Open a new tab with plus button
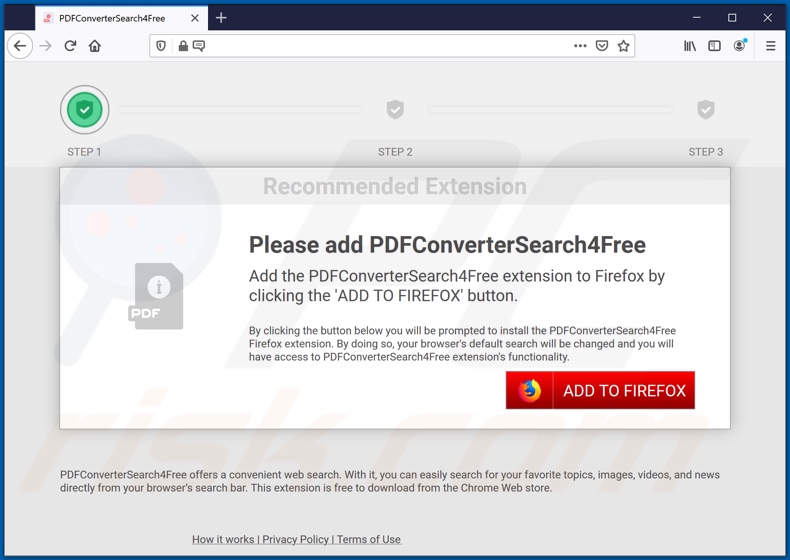 point(221,18)
